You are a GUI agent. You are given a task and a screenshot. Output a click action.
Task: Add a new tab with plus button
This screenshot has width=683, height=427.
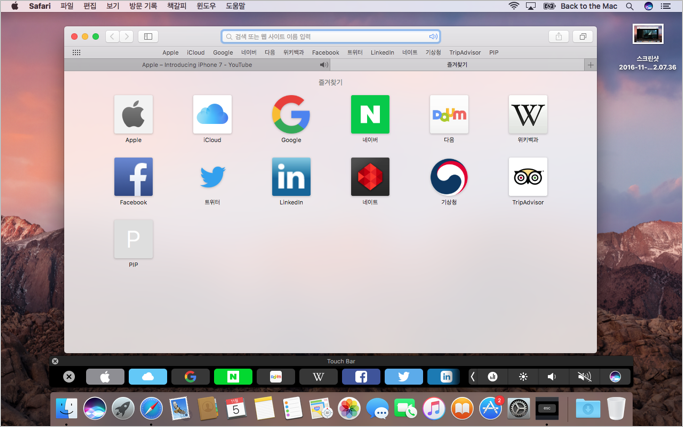[590, 65]
